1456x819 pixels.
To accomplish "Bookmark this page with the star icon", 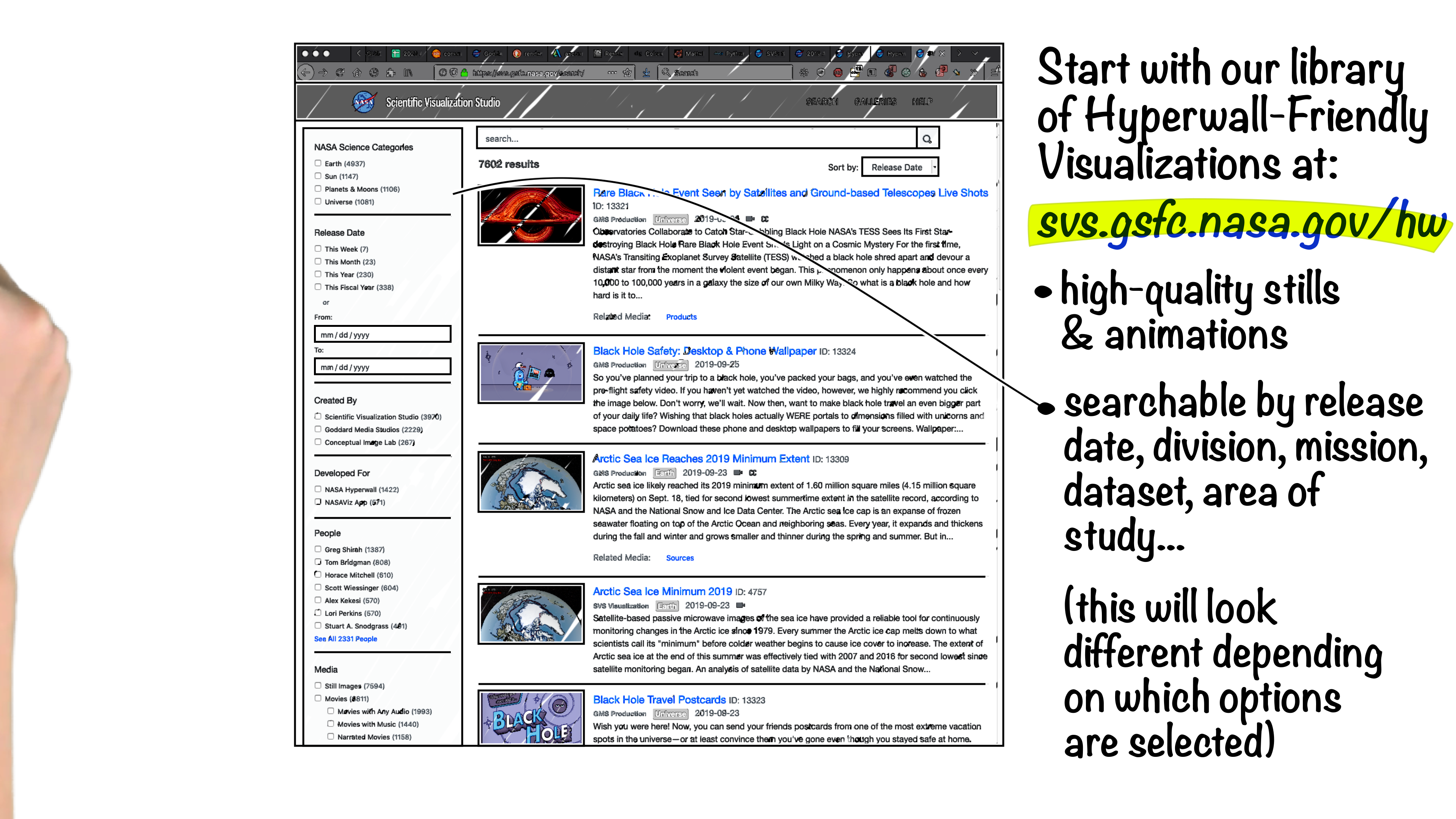I will [627, 72].
